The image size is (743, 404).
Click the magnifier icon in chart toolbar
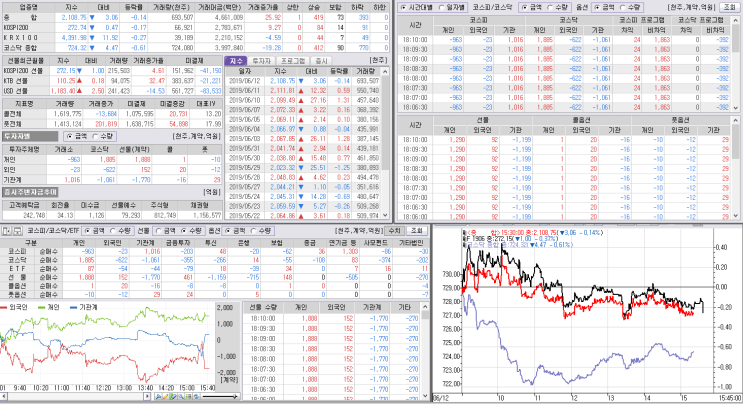(x=181, y=396)
